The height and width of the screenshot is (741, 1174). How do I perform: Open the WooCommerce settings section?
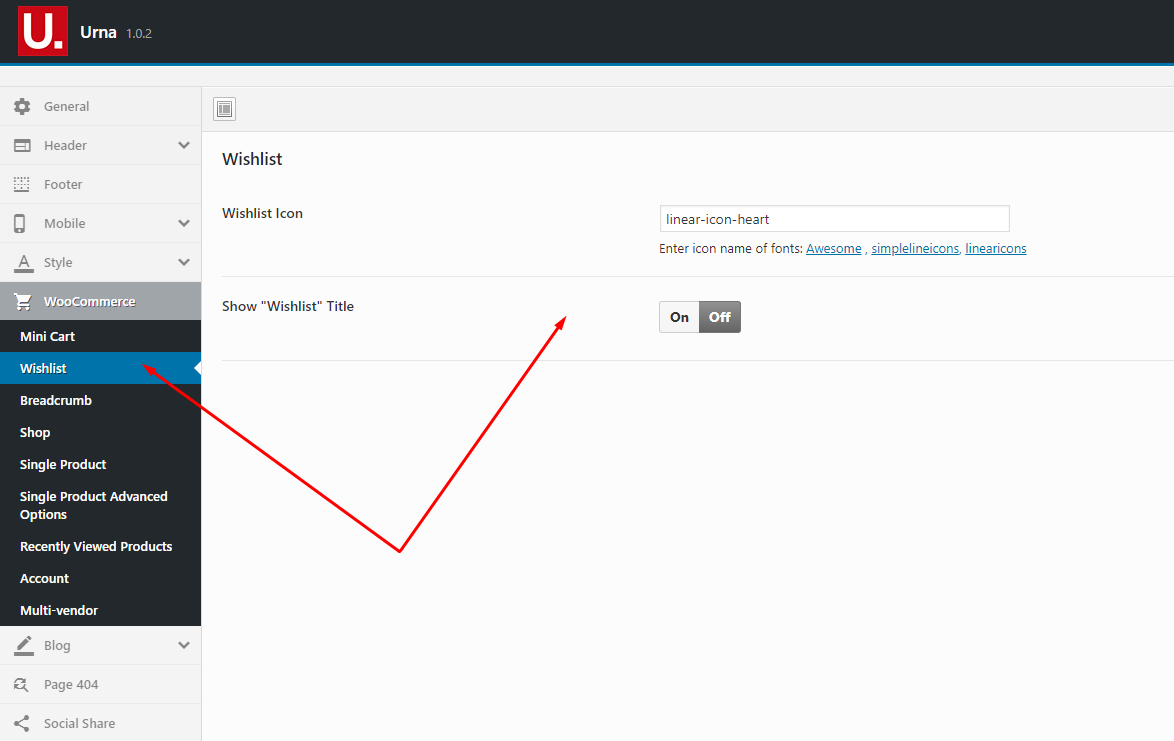click(100, 301)
